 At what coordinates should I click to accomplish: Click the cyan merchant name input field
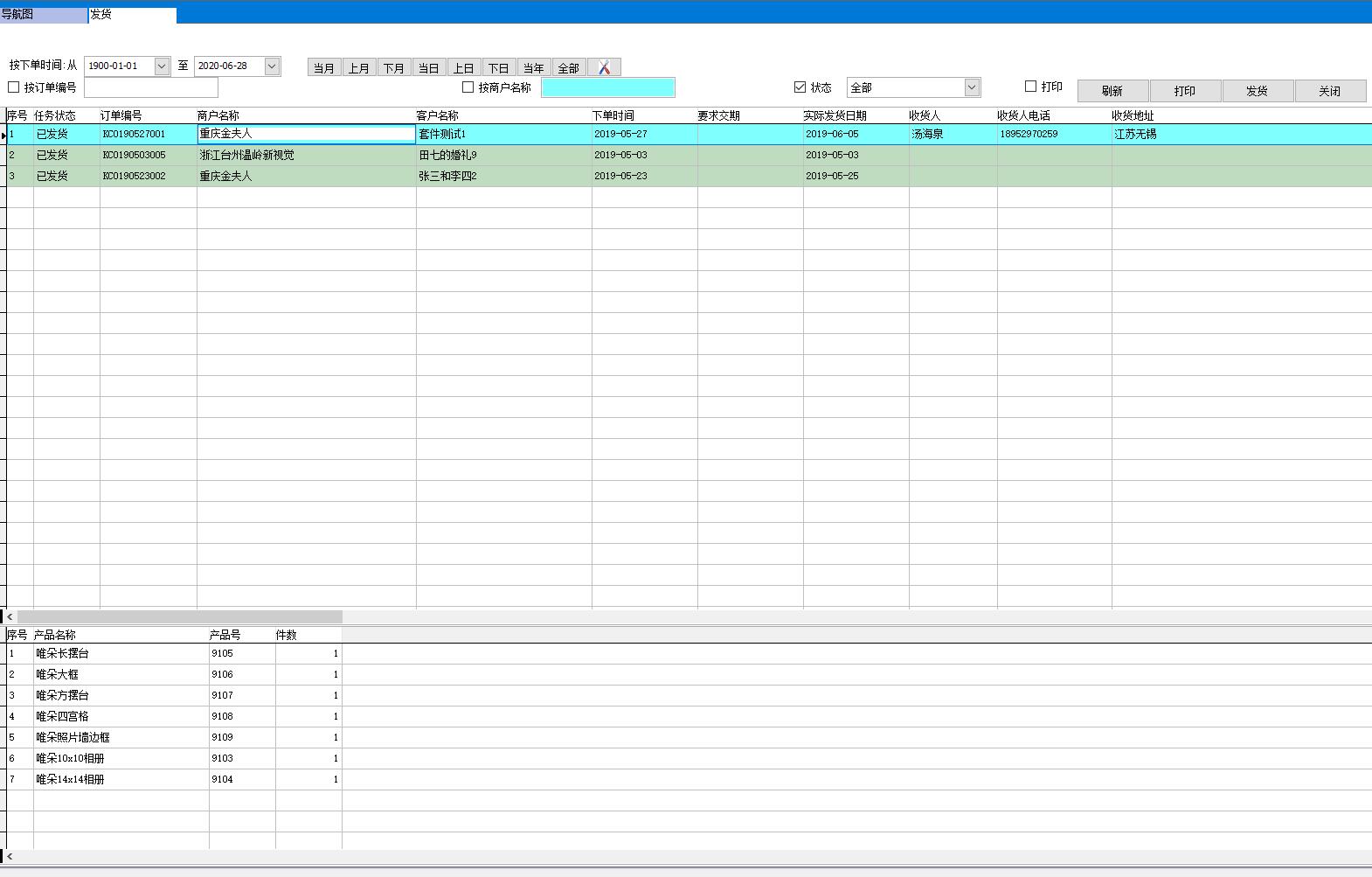tap(607, 87)
